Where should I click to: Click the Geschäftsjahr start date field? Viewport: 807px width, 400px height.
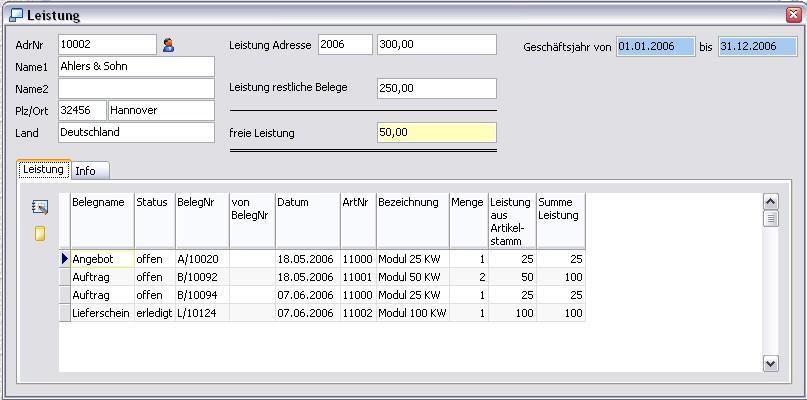(x=655, y=47)
